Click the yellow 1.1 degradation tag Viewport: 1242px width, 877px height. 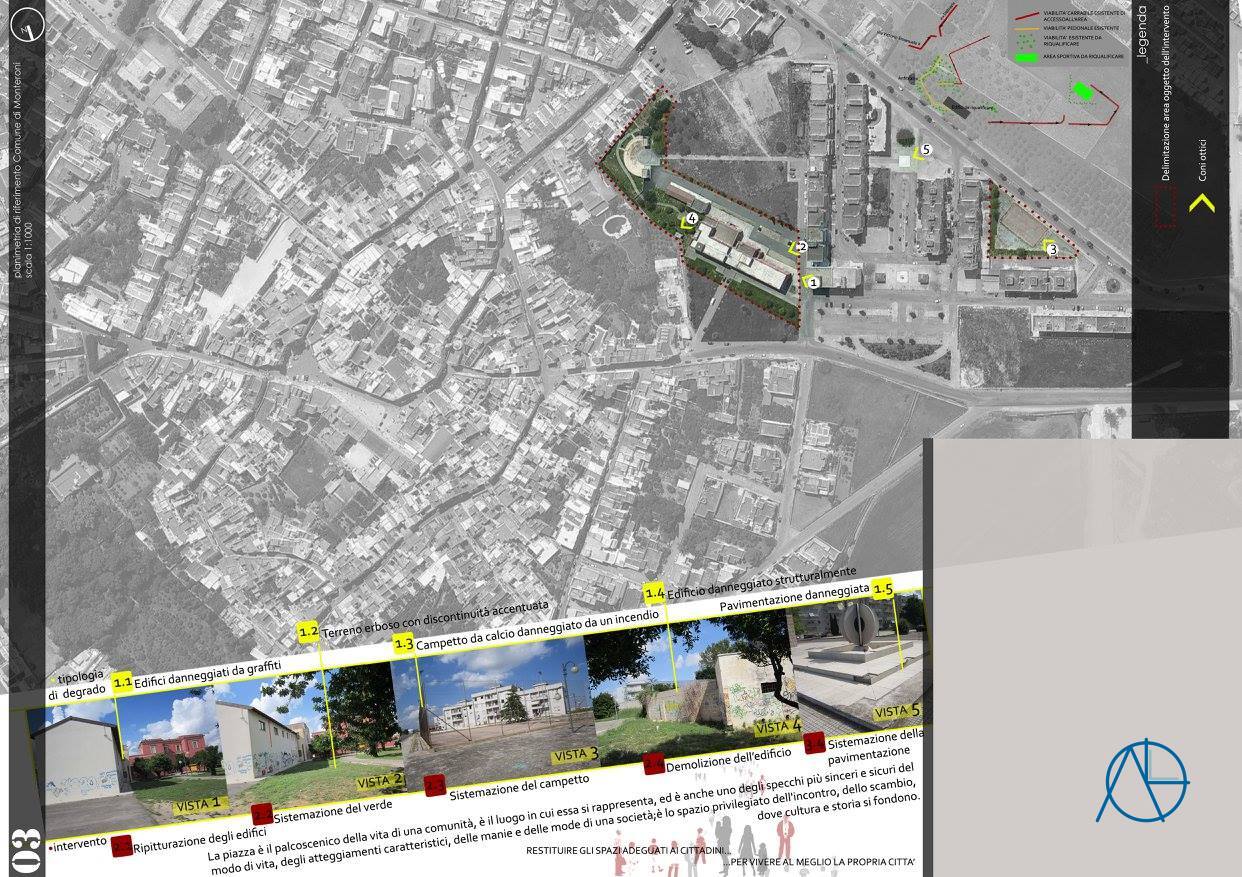(123, 683)
